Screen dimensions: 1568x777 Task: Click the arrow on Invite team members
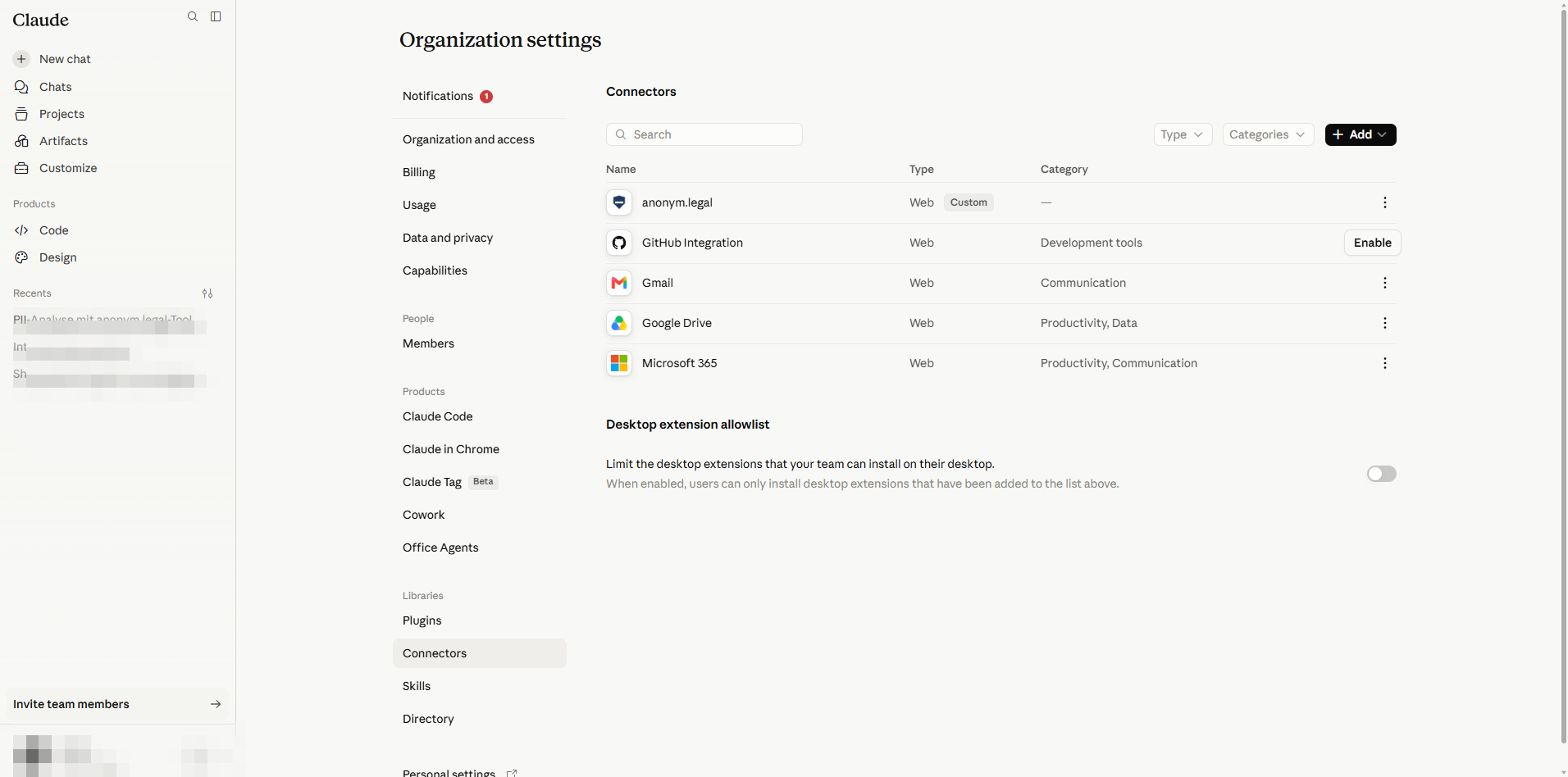[x=216, y=704]
